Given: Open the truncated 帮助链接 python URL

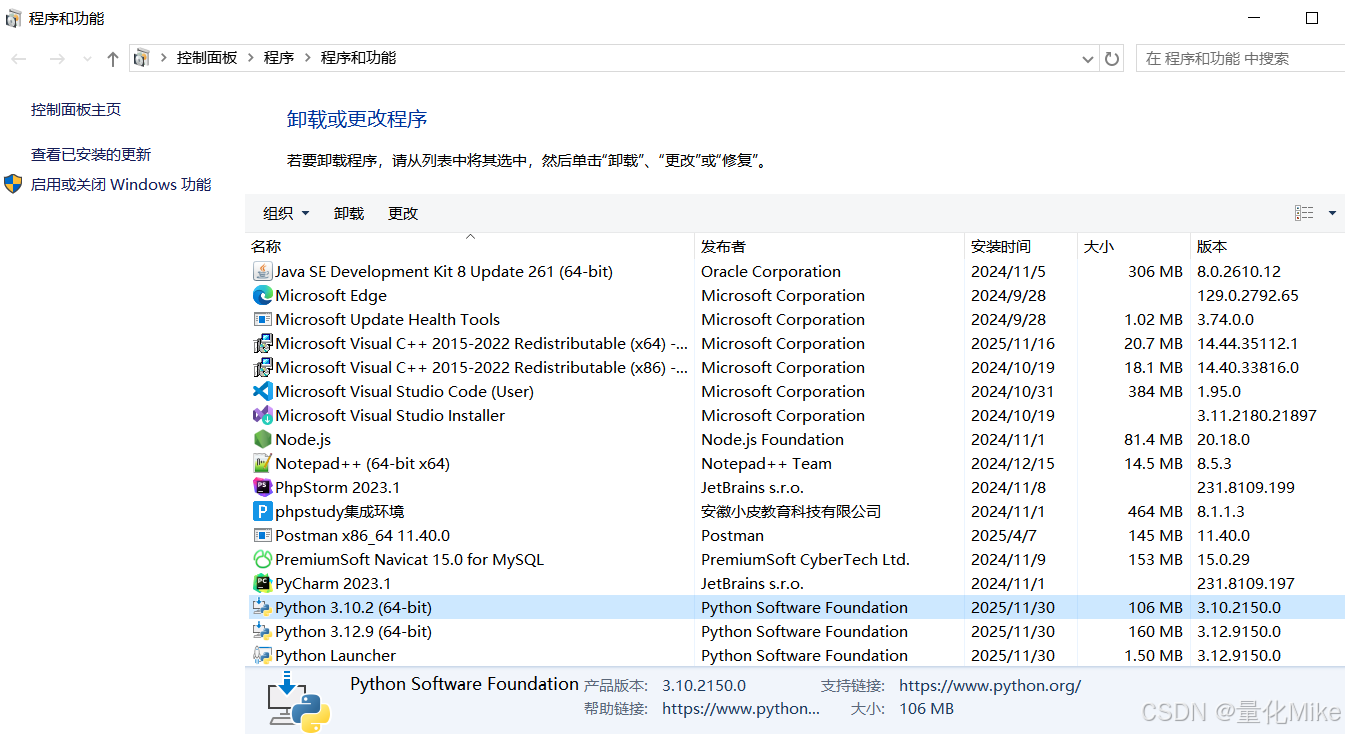Looking at the screenshot, I should point(741,708).
